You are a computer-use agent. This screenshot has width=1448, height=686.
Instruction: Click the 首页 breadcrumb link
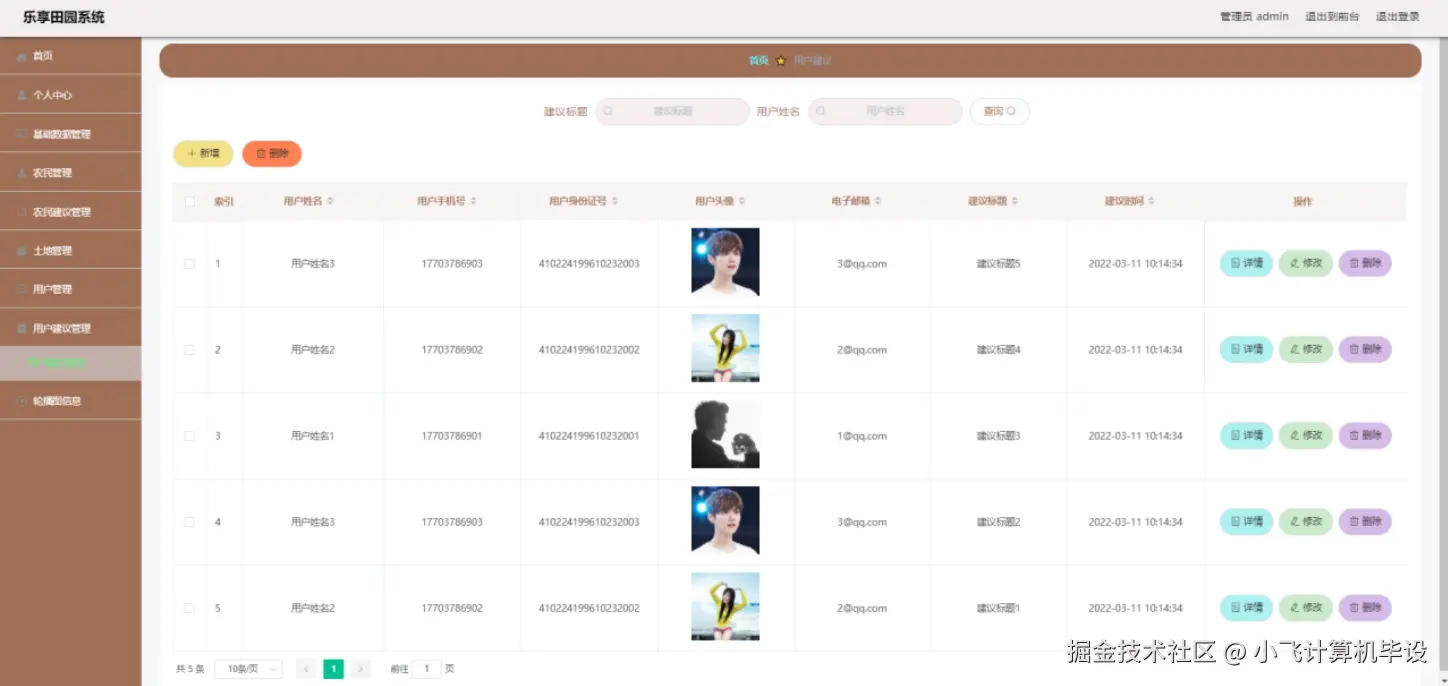759,61
